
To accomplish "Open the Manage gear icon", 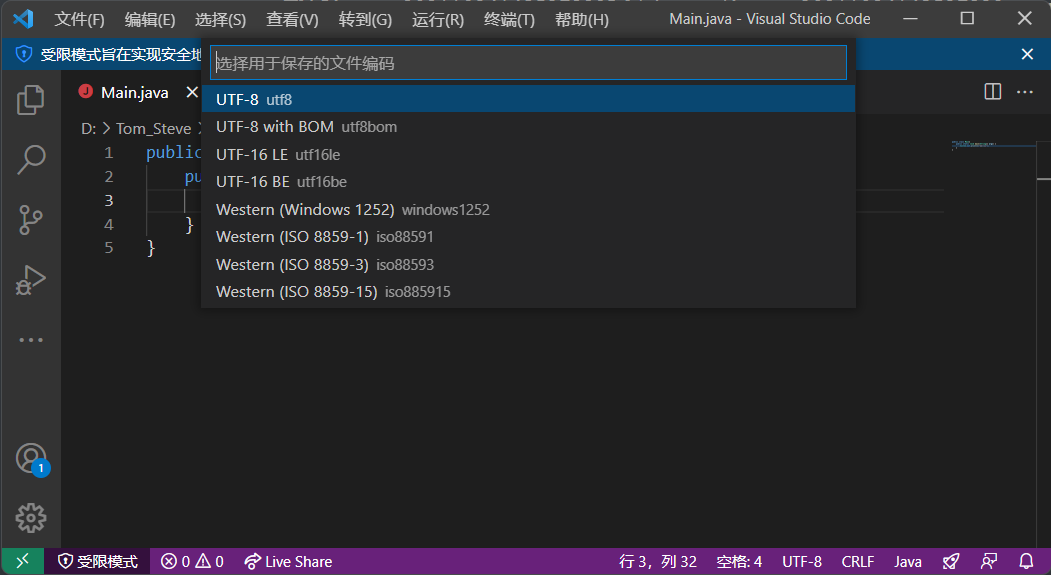I will [31, 517].
